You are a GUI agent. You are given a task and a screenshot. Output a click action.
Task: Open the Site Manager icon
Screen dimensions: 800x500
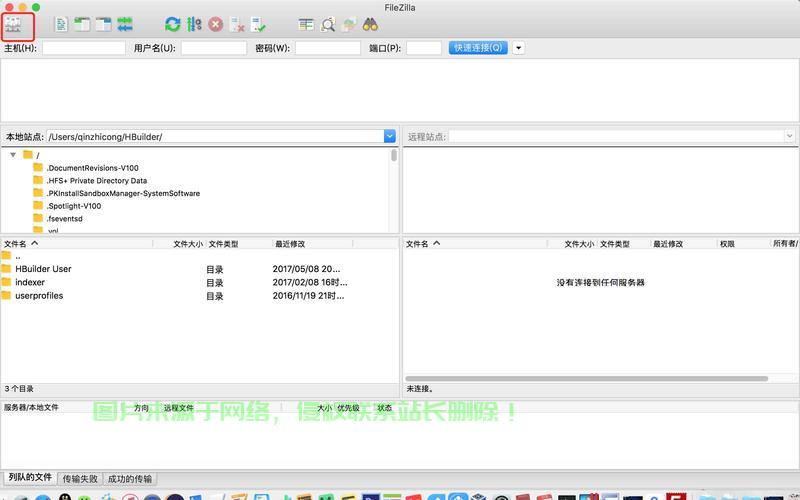click(x=13, y=24)
